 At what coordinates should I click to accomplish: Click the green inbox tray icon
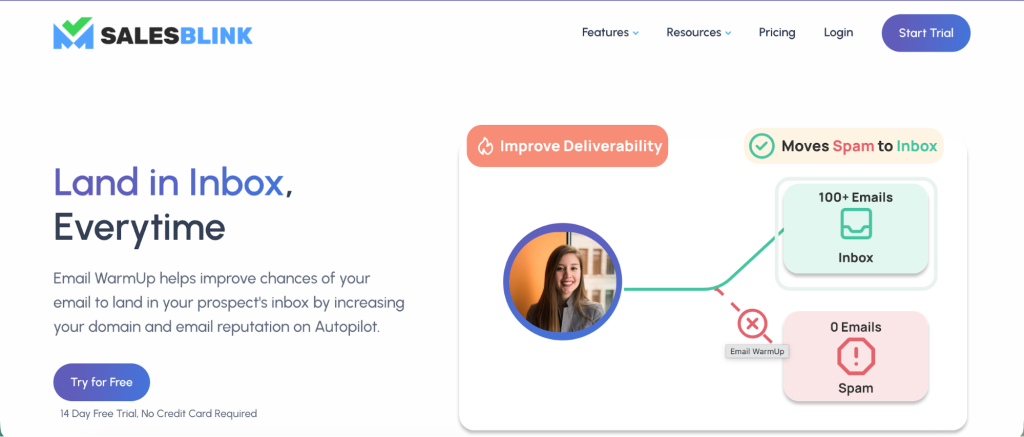856,224
